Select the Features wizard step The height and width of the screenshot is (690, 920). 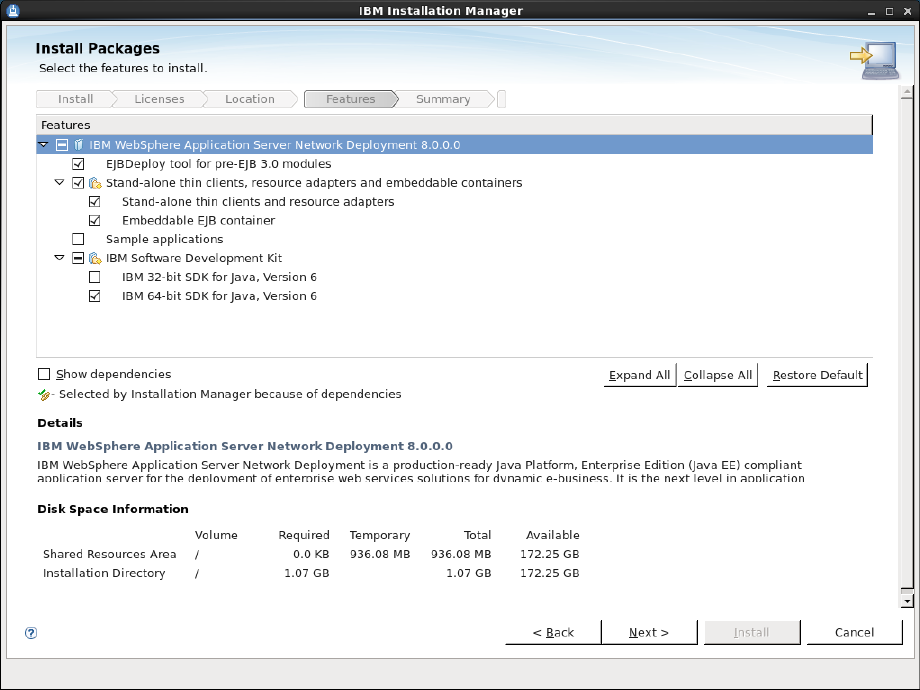click(351, 99)
